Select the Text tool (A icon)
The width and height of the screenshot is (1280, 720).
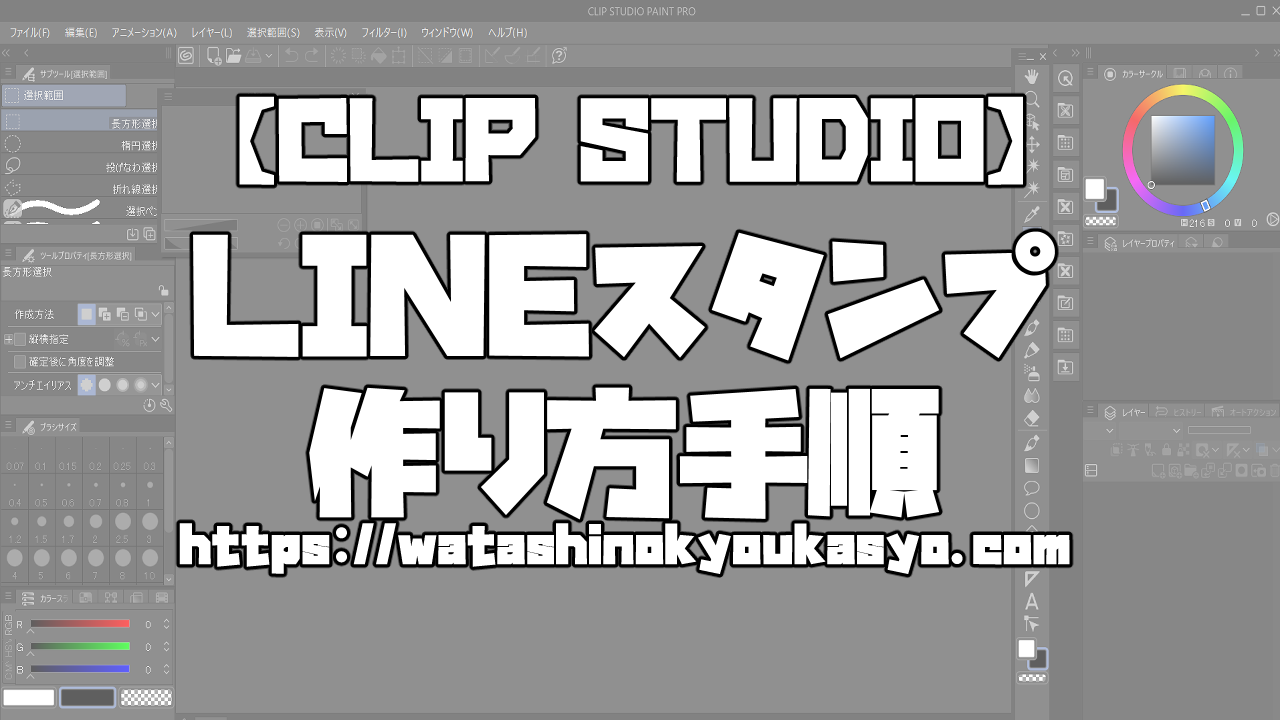coord(1032,602)
